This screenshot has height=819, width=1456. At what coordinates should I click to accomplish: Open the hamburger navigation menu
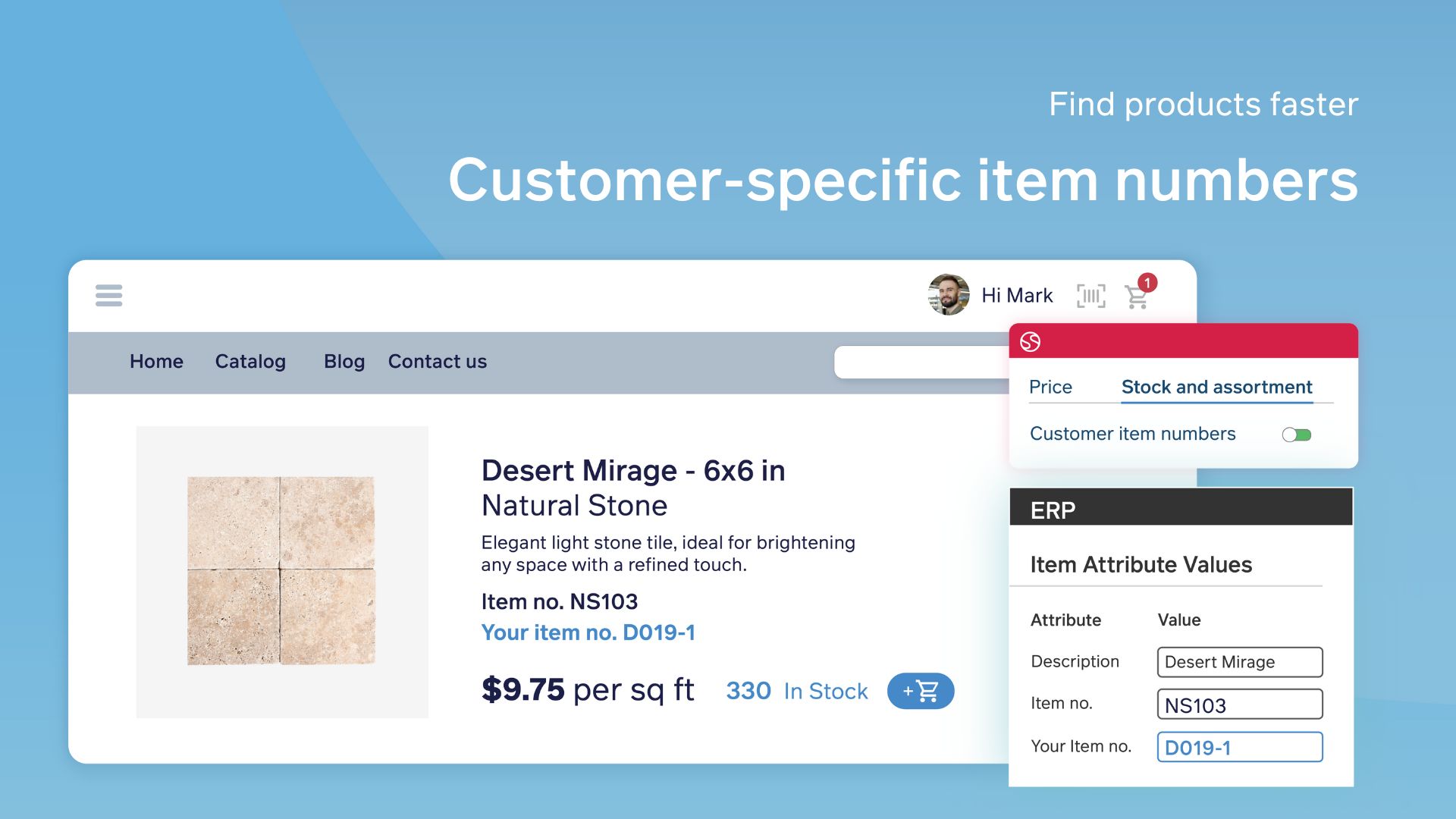108,296
